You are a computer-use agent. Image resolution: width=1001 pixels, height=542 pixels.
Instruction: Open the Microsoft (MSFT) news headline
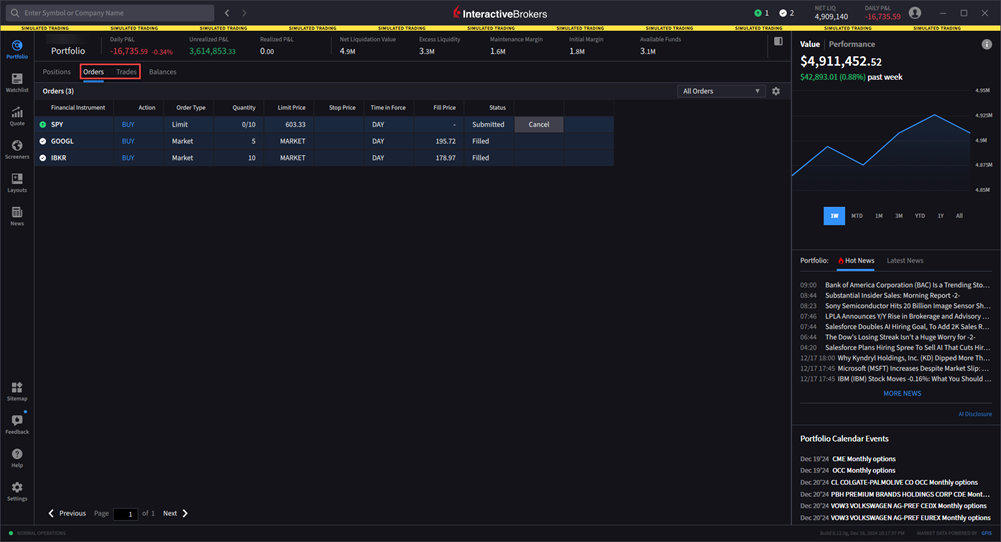tap(914, 368)
